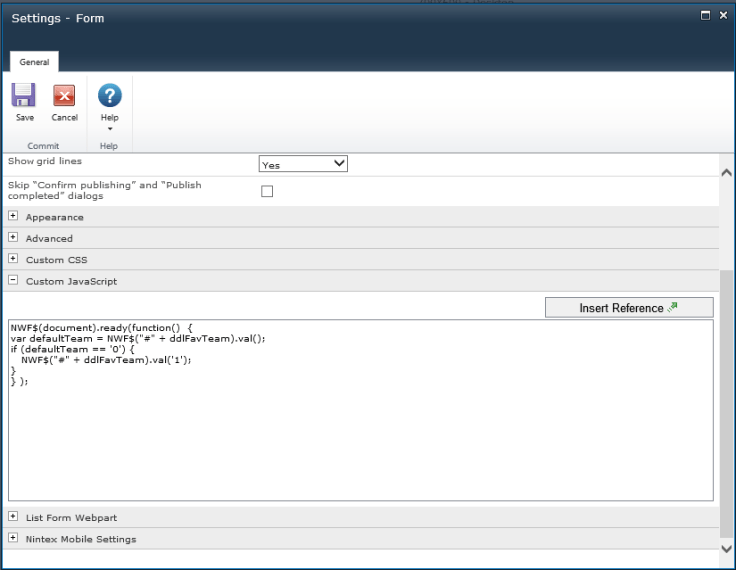736x570 pixels.
Task: Open the Help dropdown arrow below the label
Action: point(109,129)
